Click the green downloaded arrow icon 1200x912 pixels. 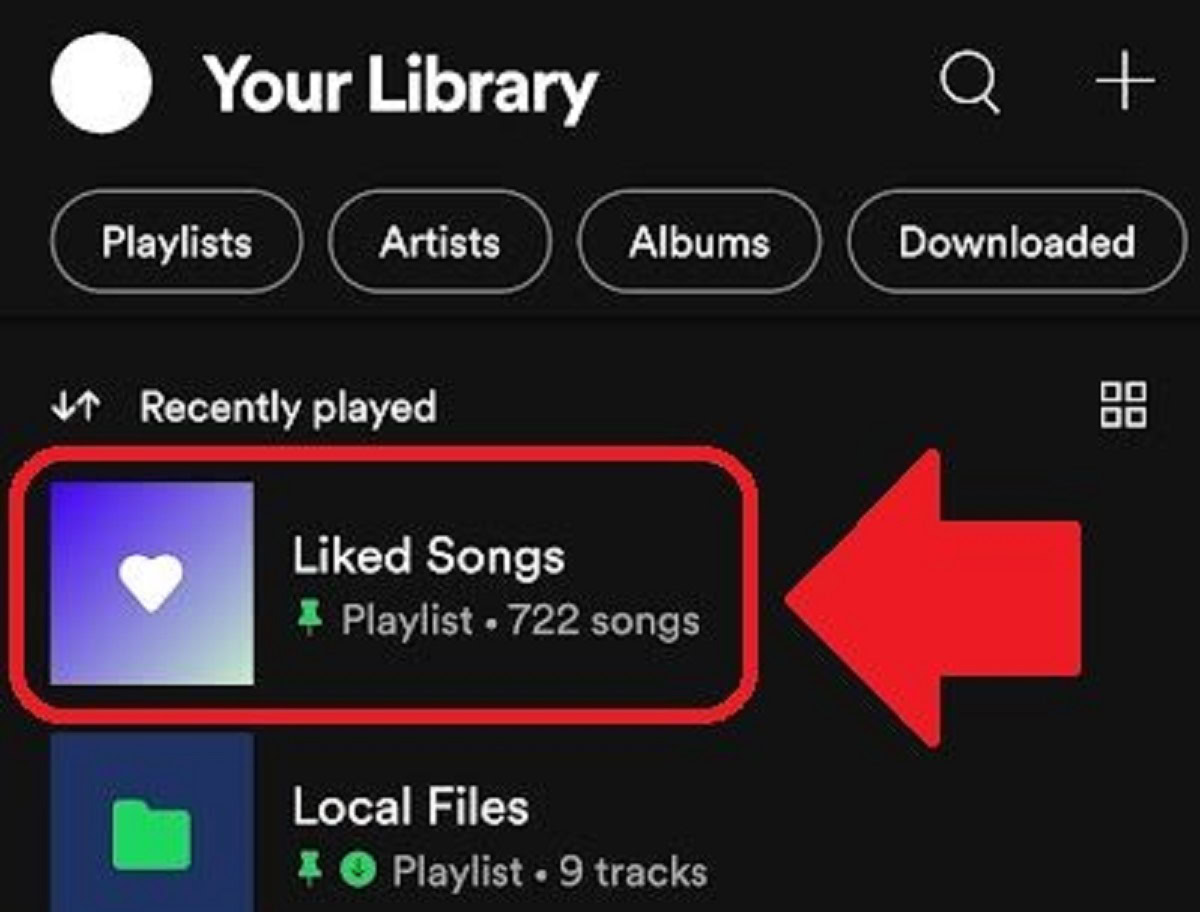(x=356, y=871)
